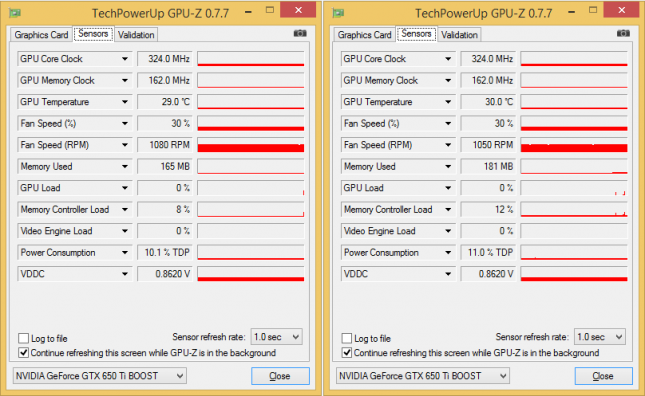The image size is (645, 396).
Task: Click GPU-Z app icon in right window title bar
Action: click(338, 13)
